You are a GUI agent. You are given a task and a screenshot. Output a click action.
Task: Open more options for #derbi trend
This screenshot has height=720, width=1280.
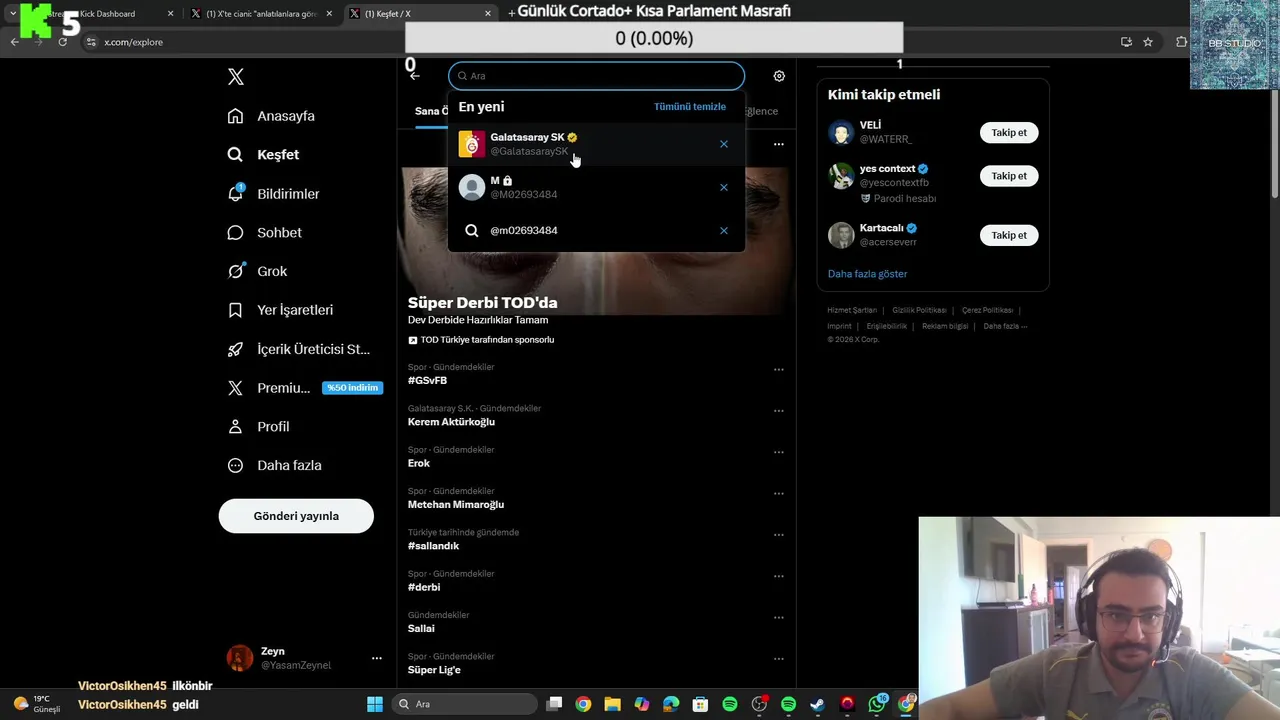tap(779, 576)
